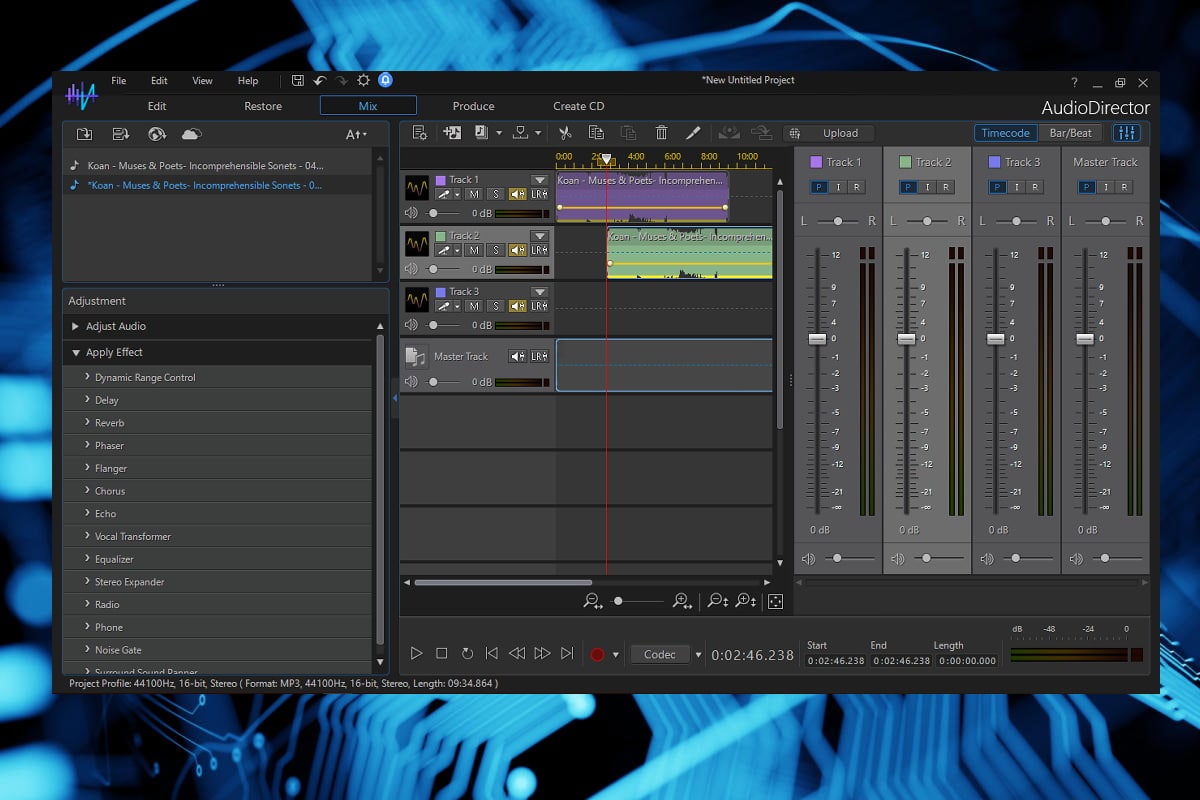Click the Upload button
The width and height of the screenshot is (1200, 800).
pyautogui.click(x=840, y=133)
